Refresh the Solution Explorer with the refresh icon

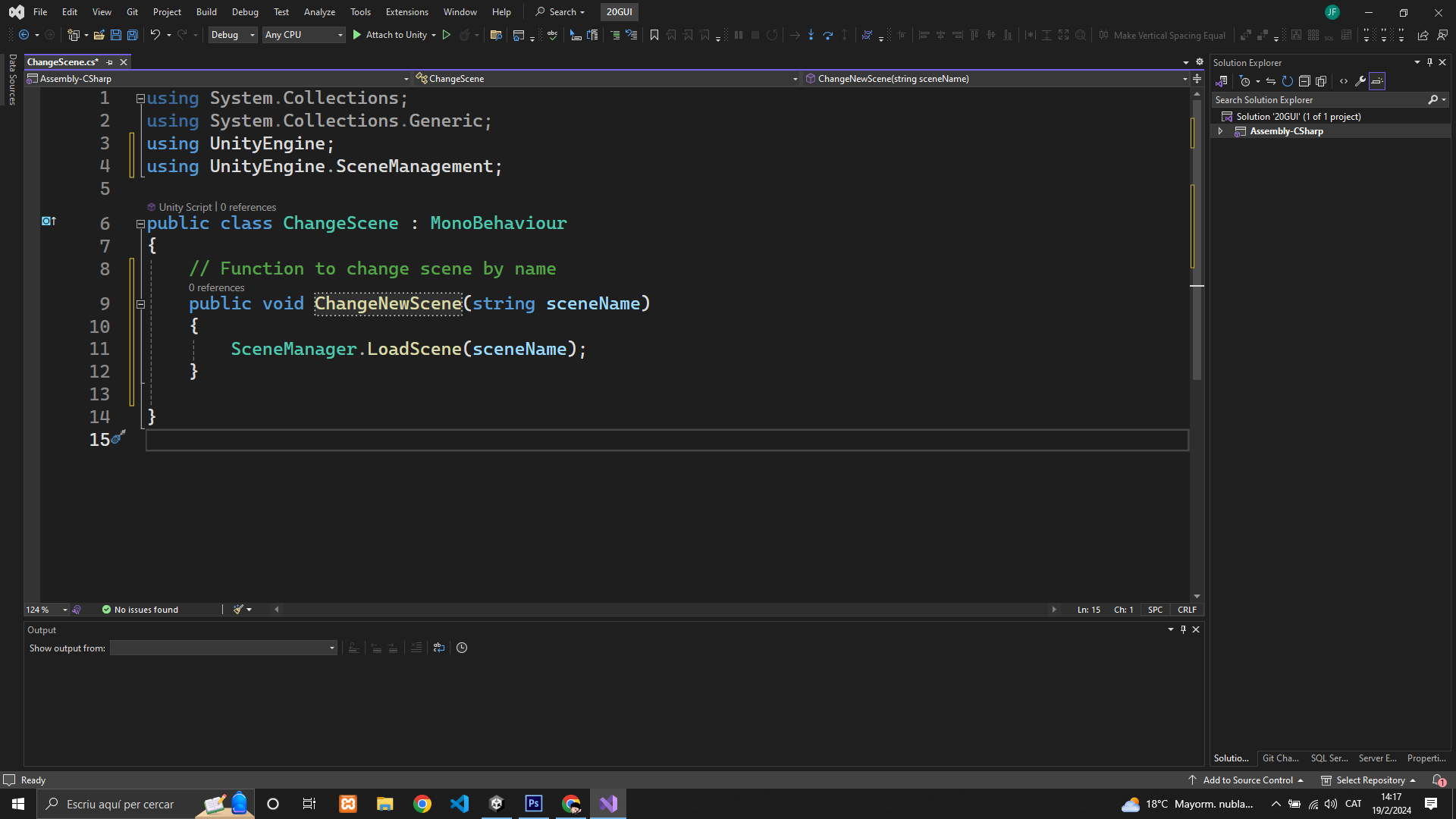(1287, 81)
